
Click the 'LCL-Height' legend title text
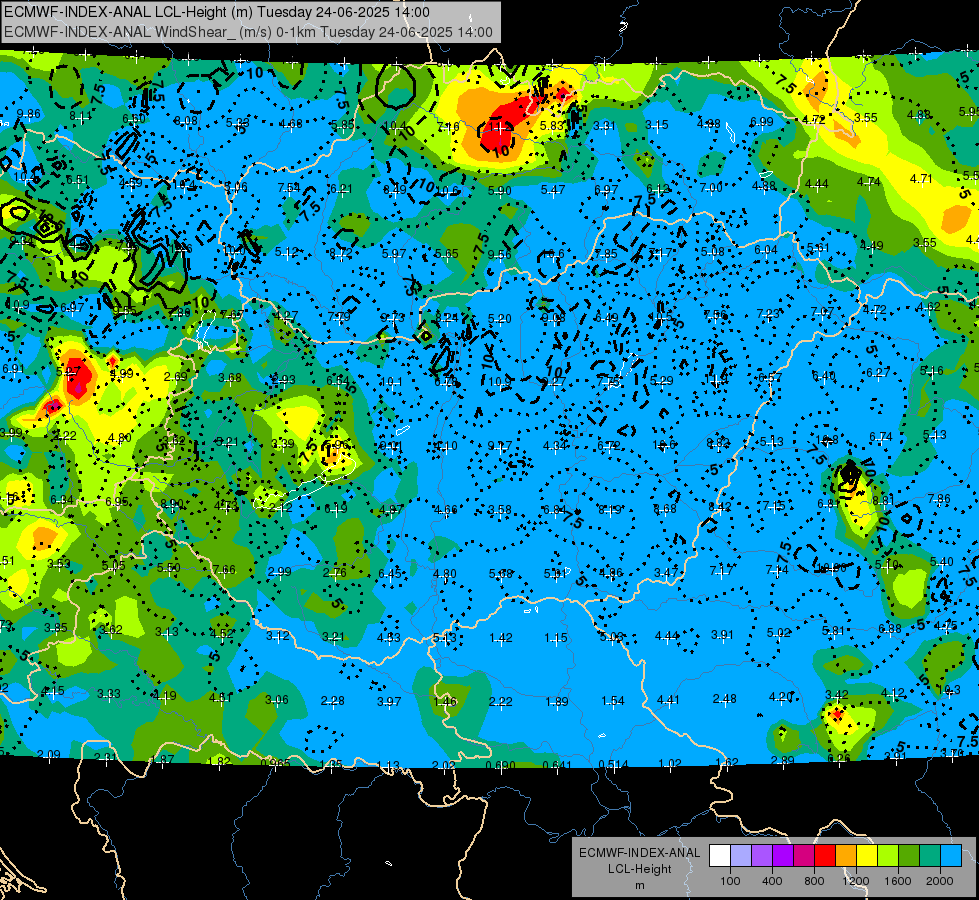click(x=640, y=869)
